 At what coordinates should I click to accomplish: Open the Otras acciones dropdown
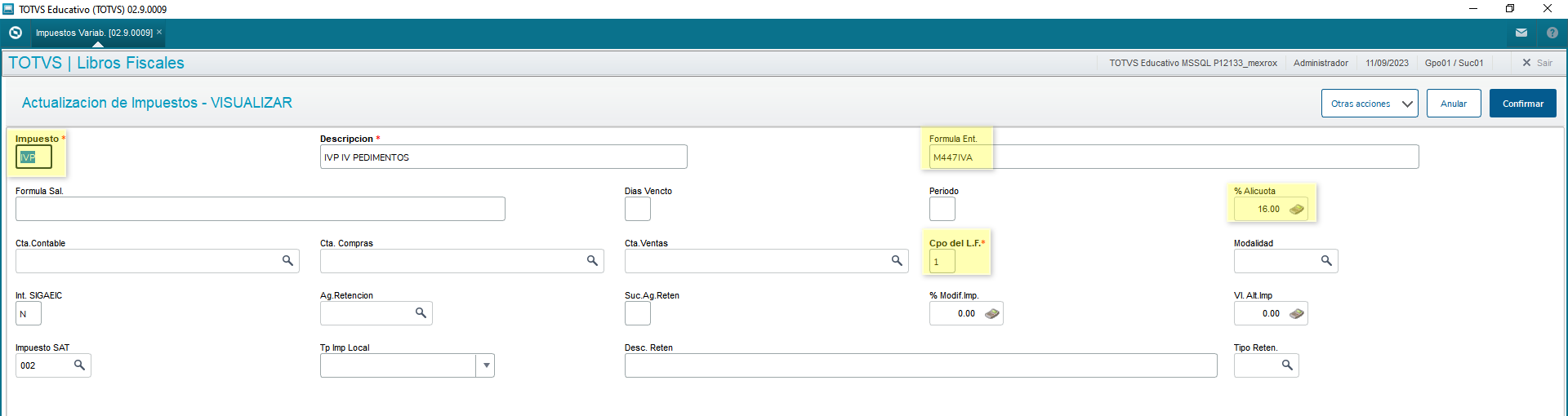tap(1370, 104)
